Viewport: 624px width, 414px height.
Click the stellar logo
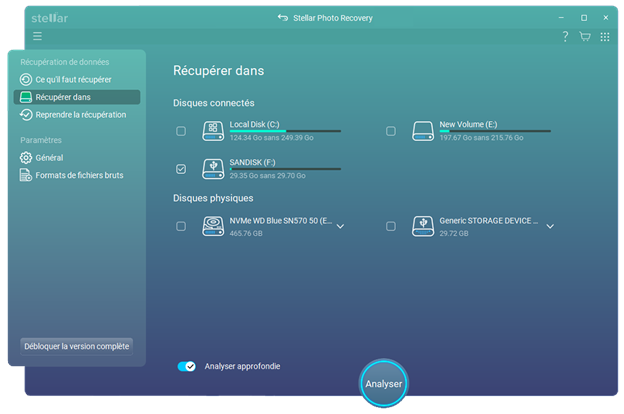[50, 18]
